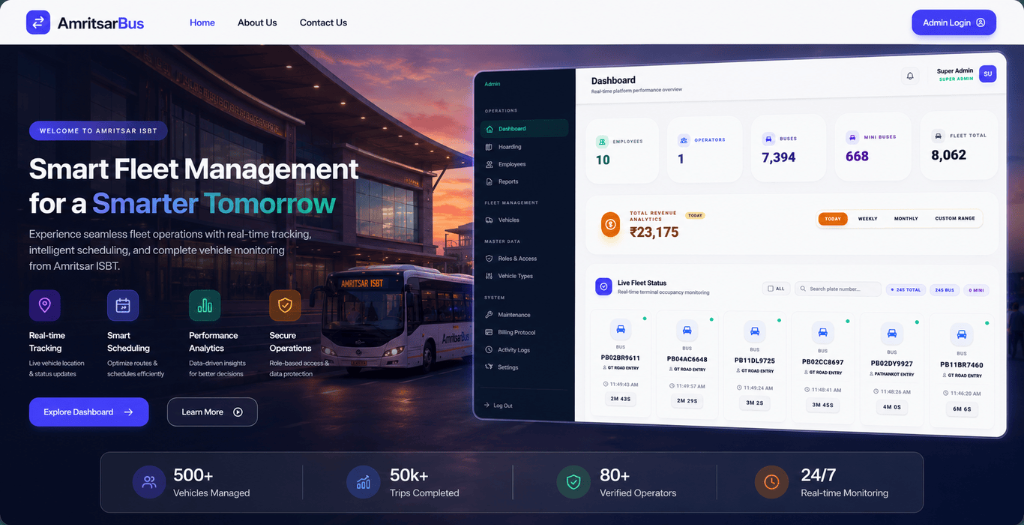Switch revenue analytics to Monthly
The image size is (1024, 525).
coord(906,219)
